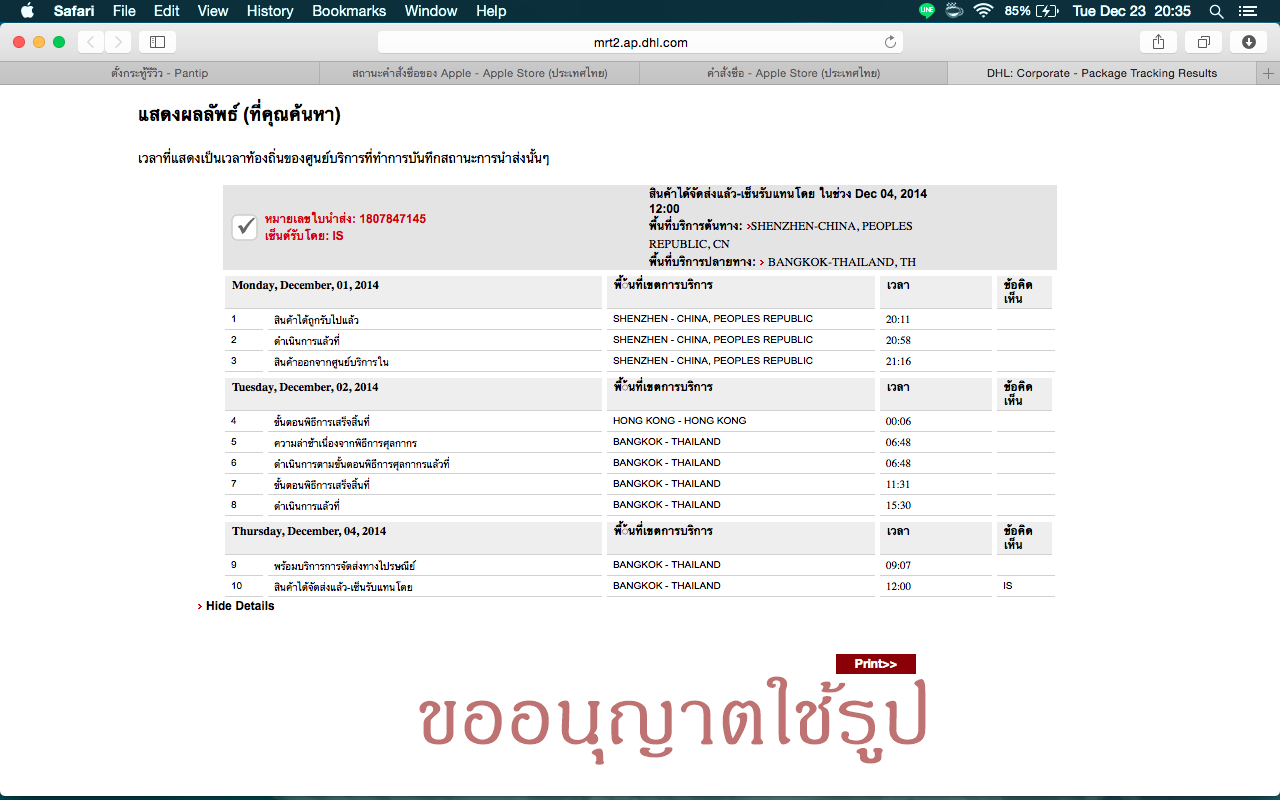This screenshot has width=1280, height=800.
Task: Switch to the Pantip tab
Action: pos(160,73)
